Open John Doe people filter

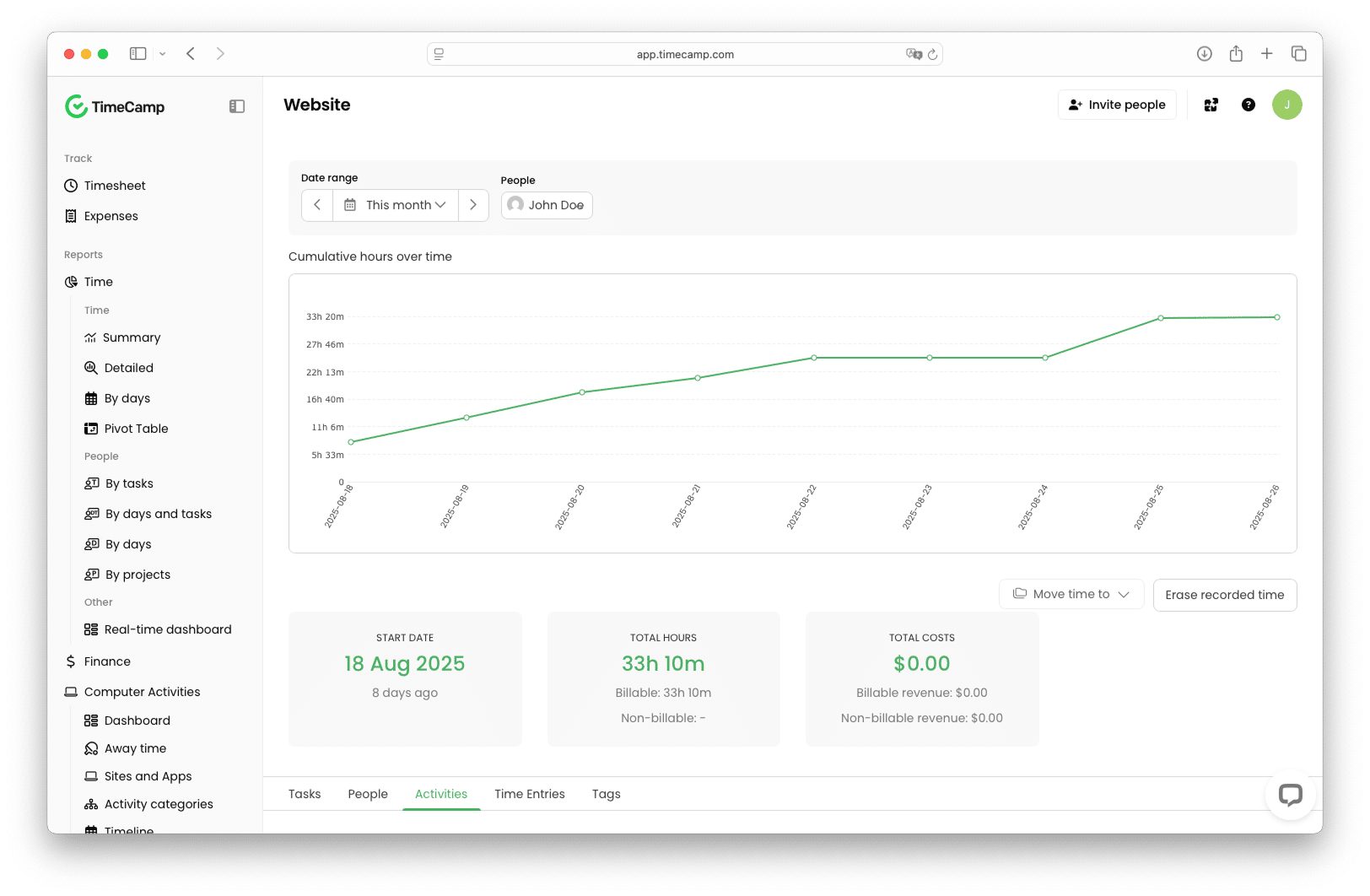pyautogui.click(x=547, y=205)
